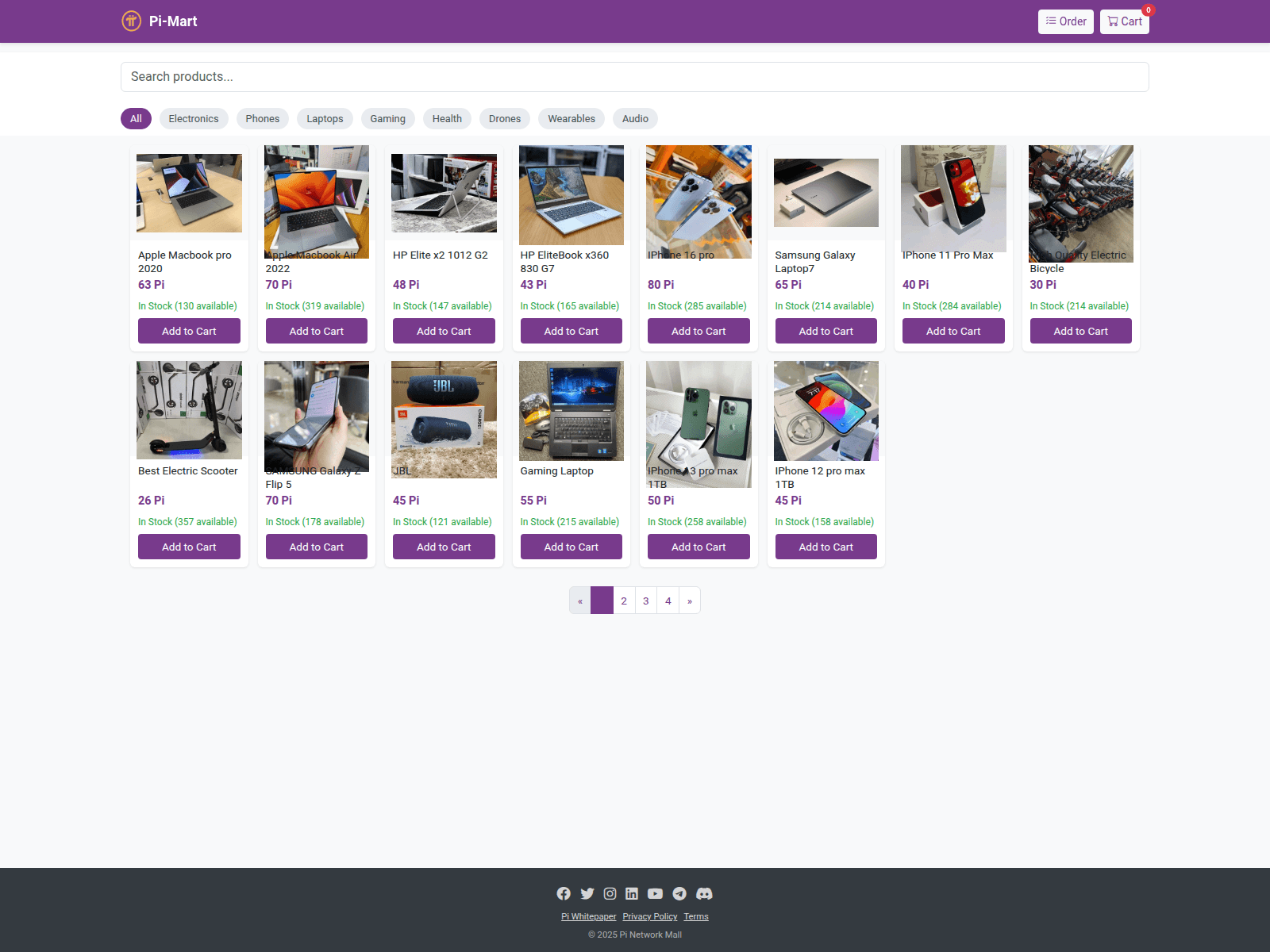Go to pagination page 3
The image size is (1270, 952).
[x=646, y=601]
